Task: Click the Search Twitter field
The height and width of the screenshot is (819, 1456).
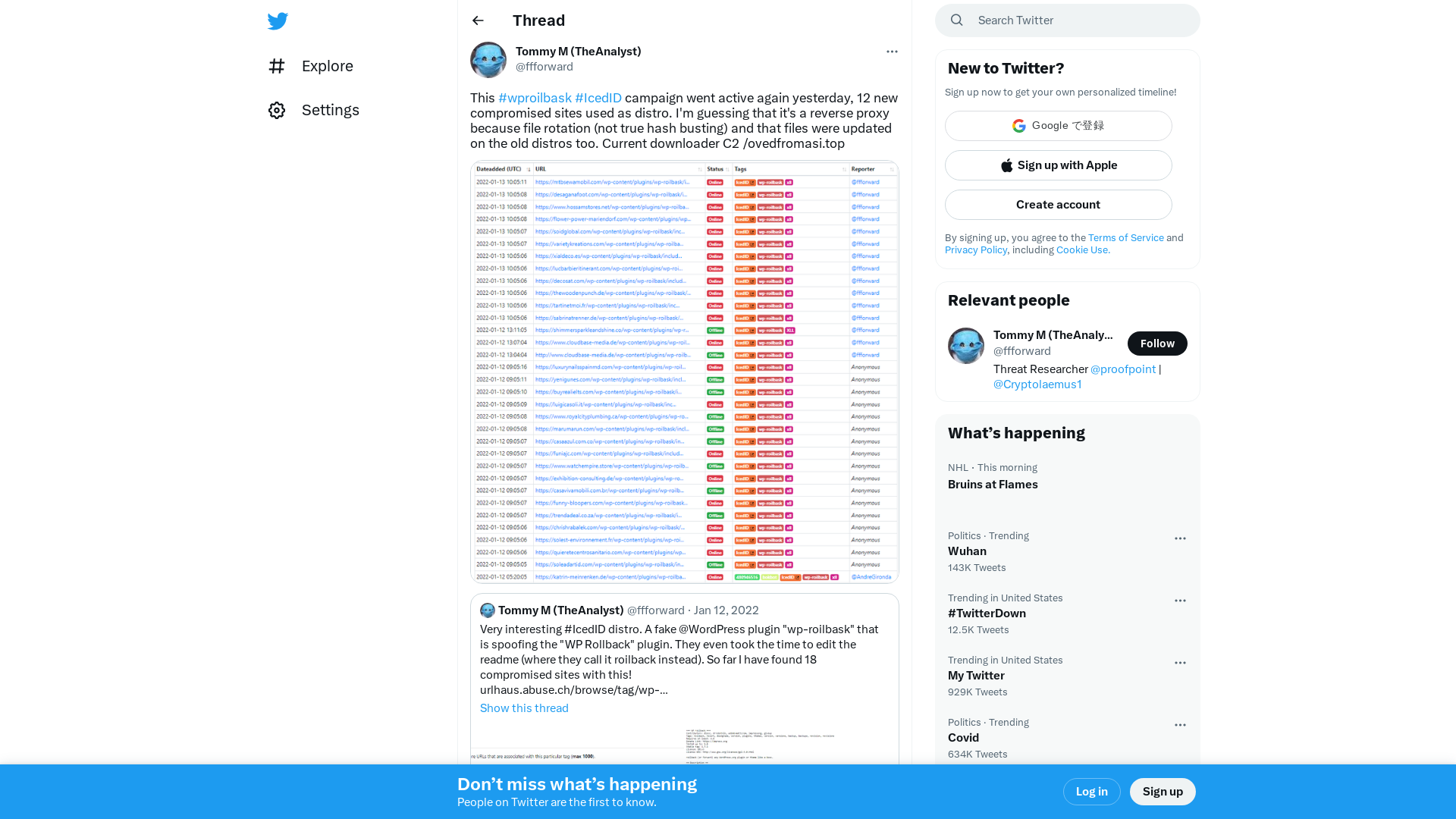Action: (1068, 20)
